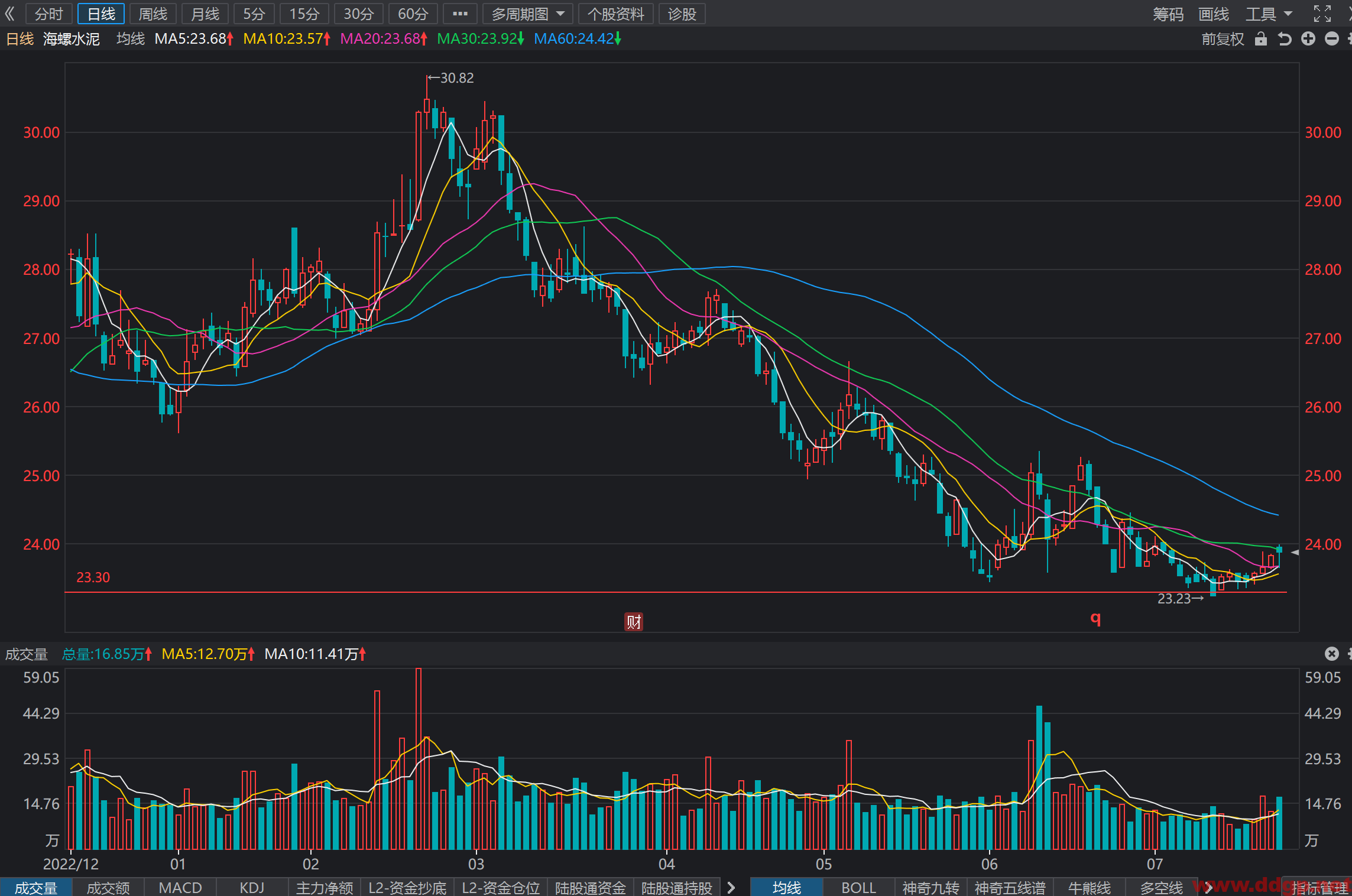
Task: Zoom out with the minus circle icon
Action: 1332,39
